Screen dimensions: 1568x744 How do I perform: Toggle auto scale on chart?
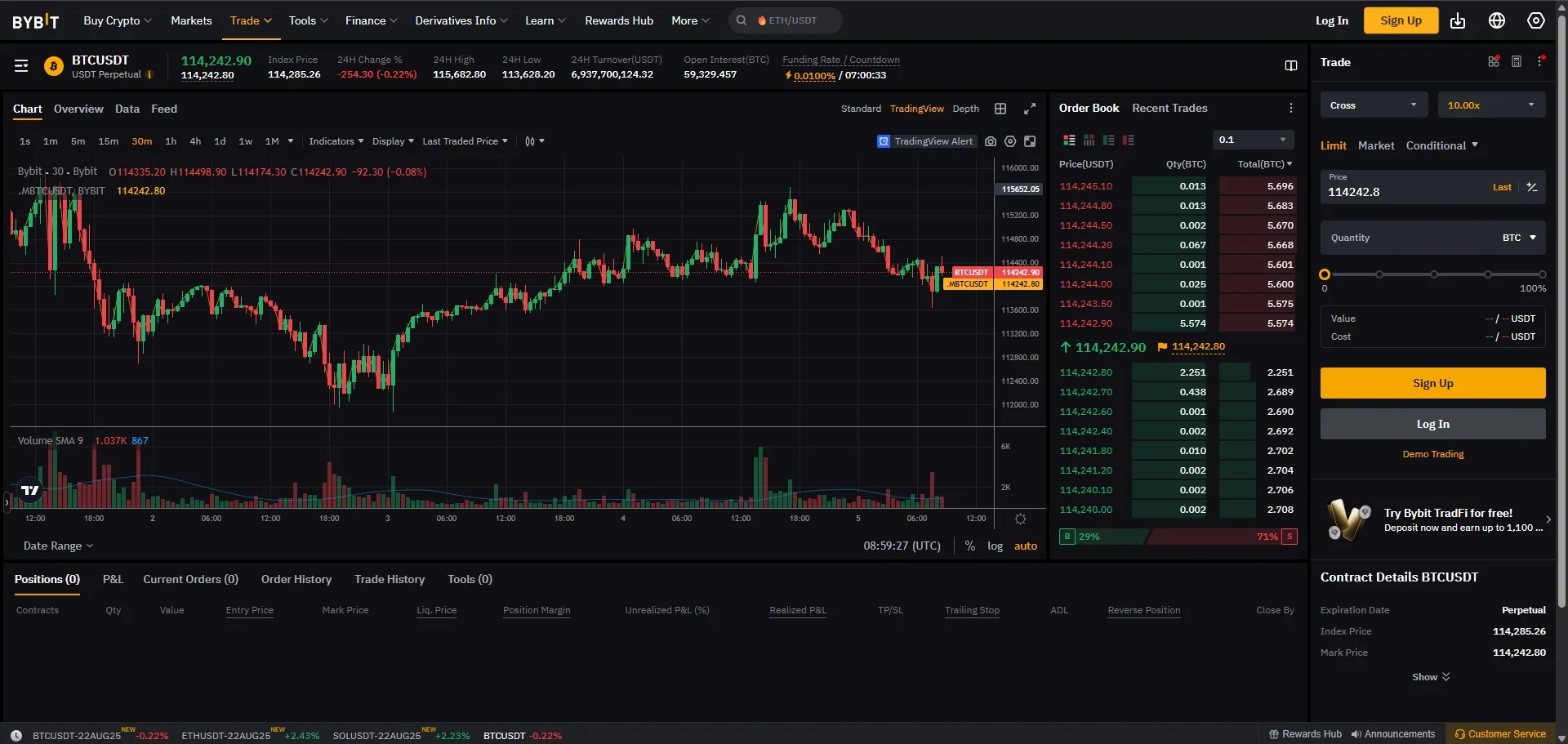tap(1026, 546)
